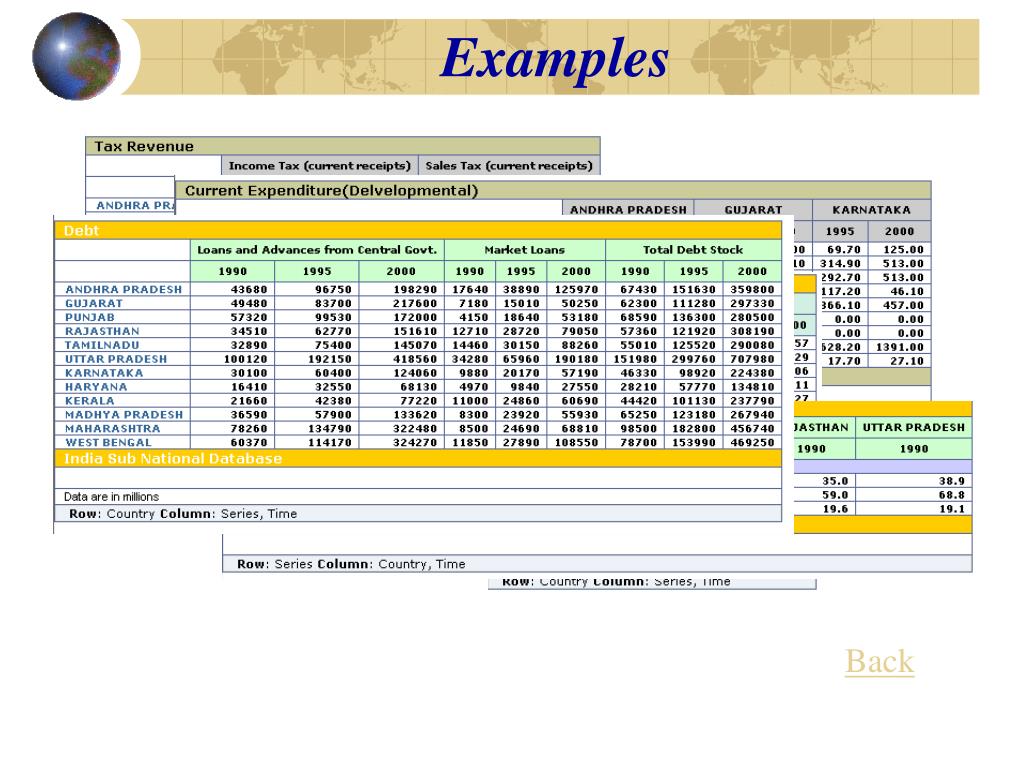
Task: Click the globe icon beside the title
Action: click(76, 56)
